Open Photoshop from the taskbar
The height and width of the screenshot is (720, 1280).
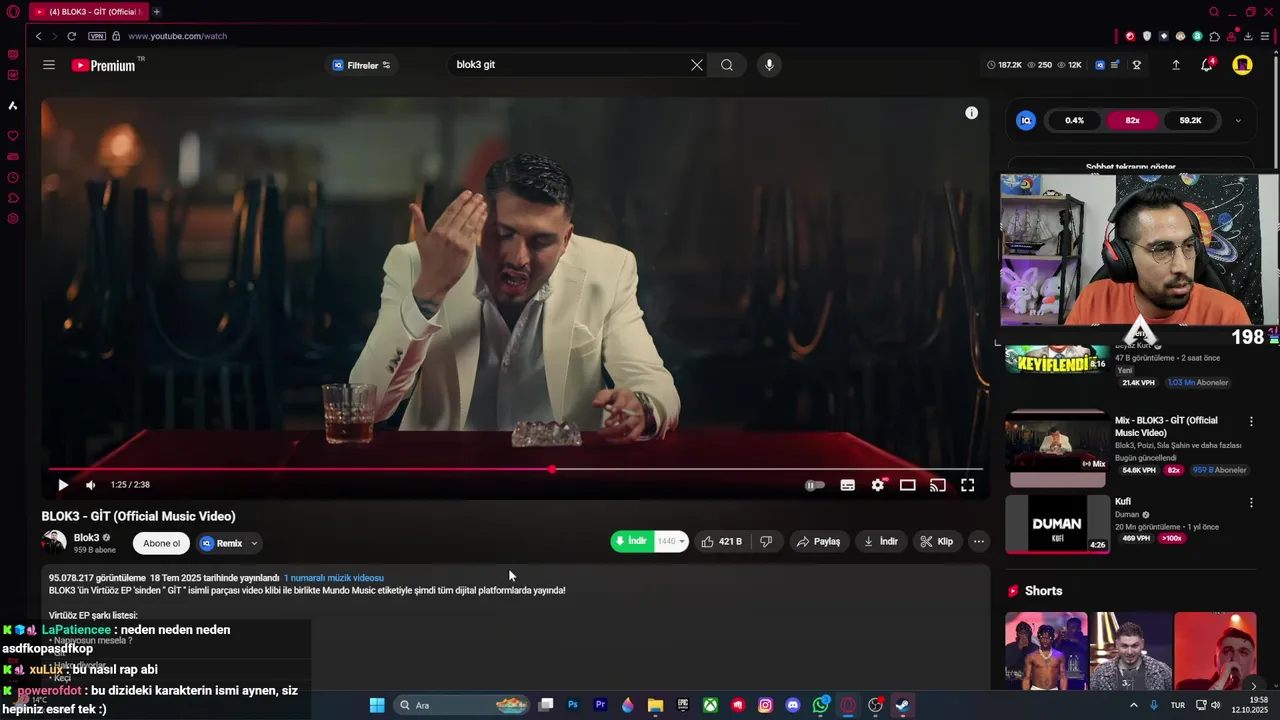pos(573,705)
